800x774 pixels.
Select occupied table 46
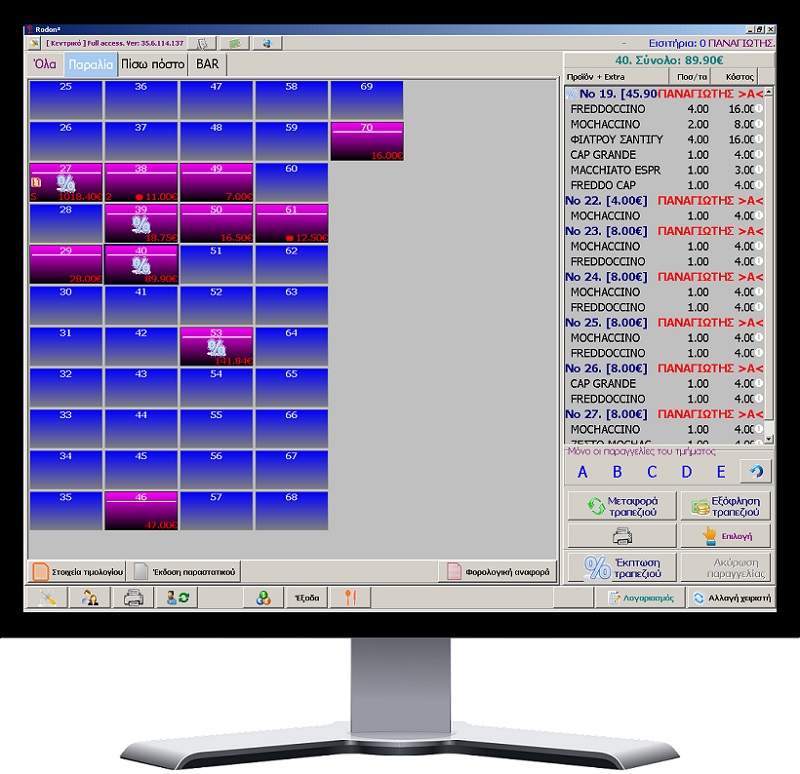pos(141,510)
